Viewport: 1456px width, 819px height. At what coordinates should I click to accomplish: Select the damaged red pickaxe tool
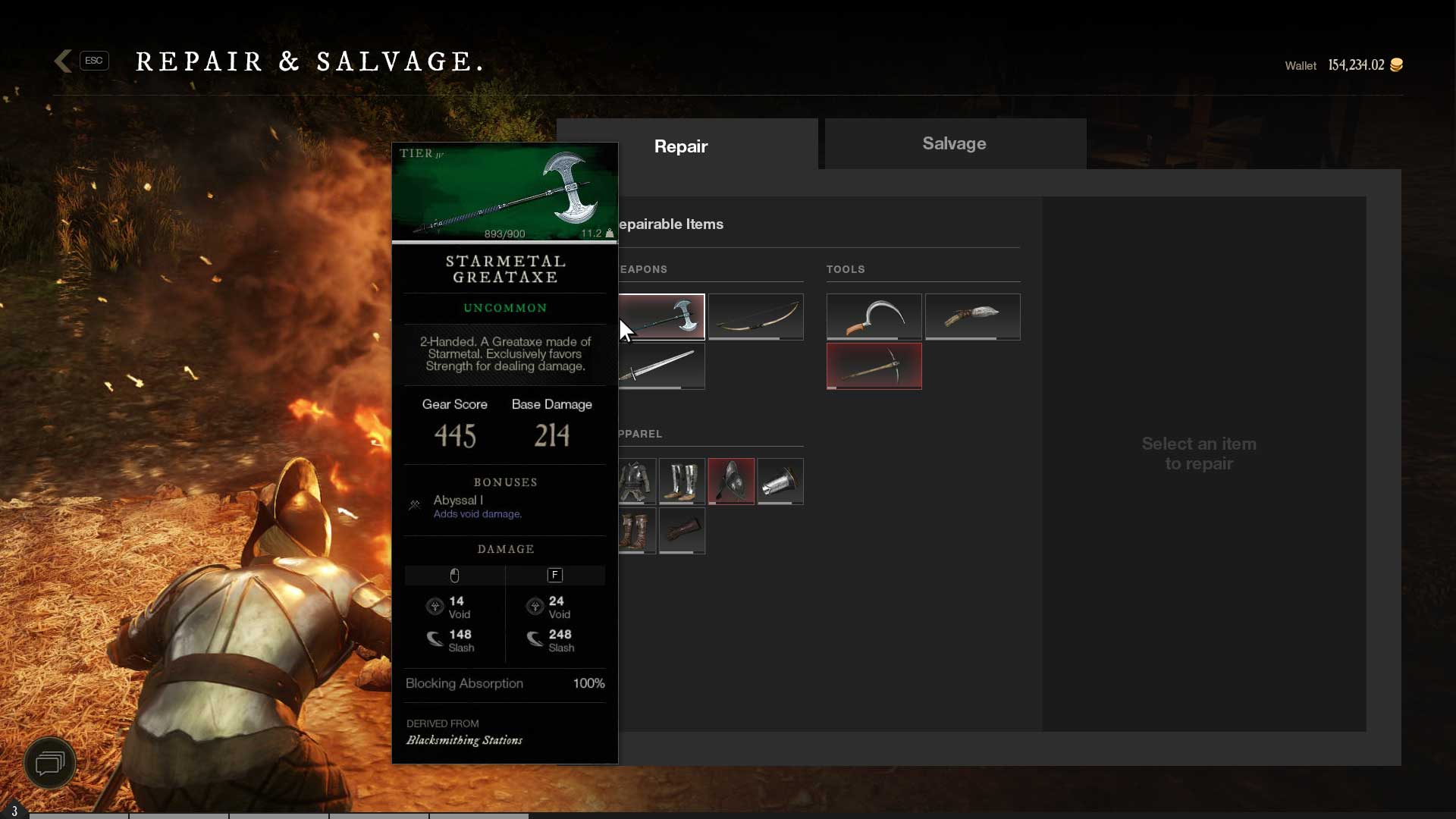(874, 366)
